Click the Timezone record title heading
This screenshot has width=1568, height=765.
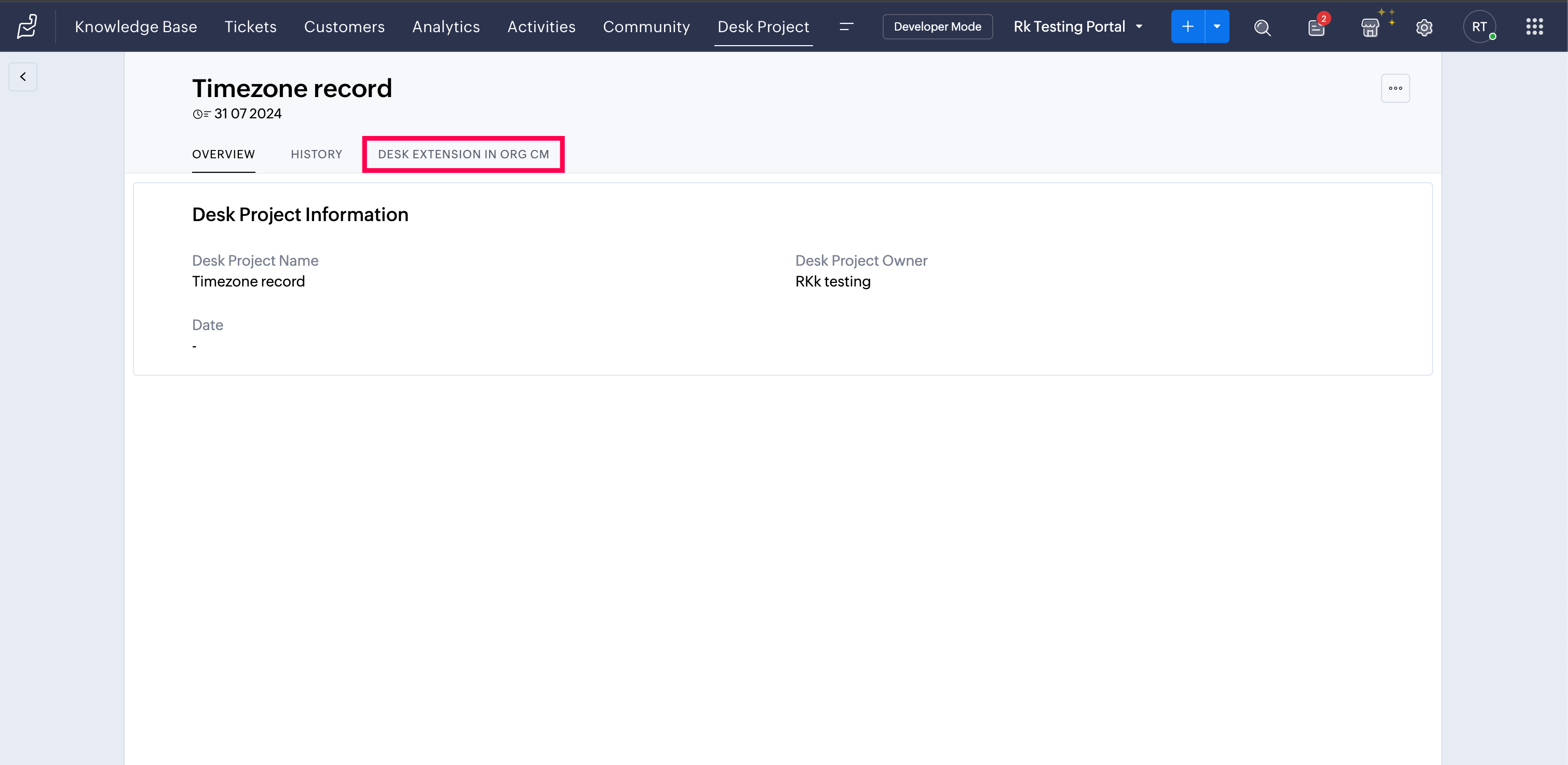coord(292,88)
